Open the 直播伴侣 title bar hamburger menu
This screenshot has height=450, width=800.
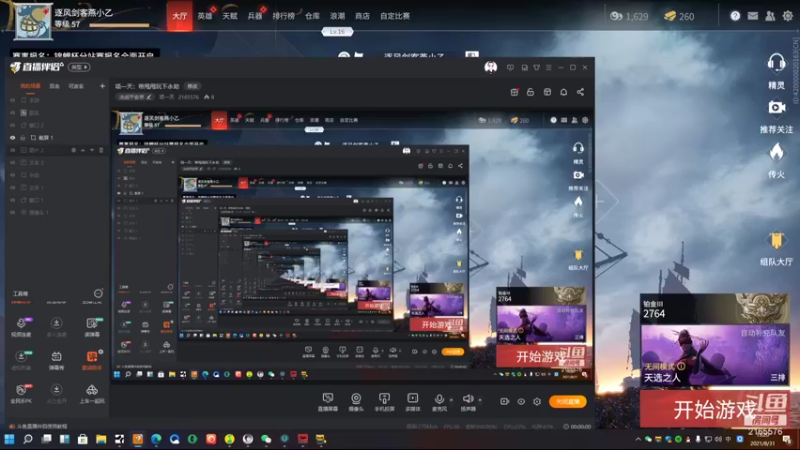(548, 67)
